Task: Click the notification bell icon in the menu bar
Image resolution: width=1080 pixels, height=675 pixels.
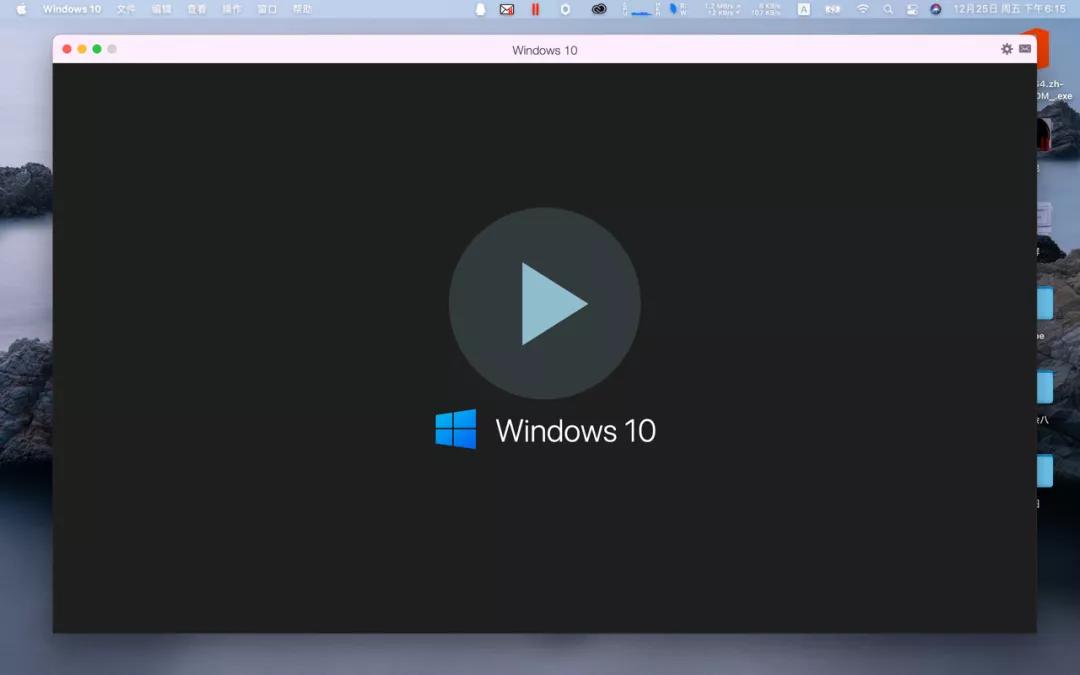Action: click(480, 9)
